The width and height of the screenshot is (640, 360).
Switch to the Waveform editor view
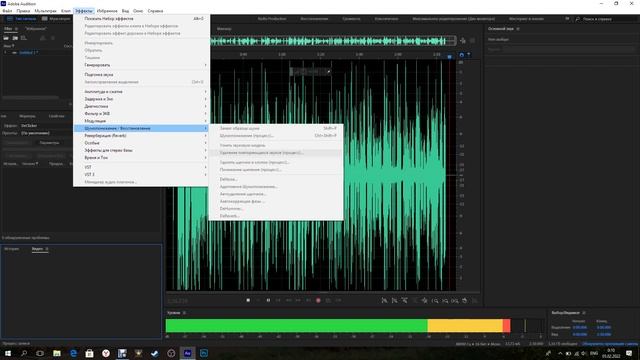click(22, 19)
